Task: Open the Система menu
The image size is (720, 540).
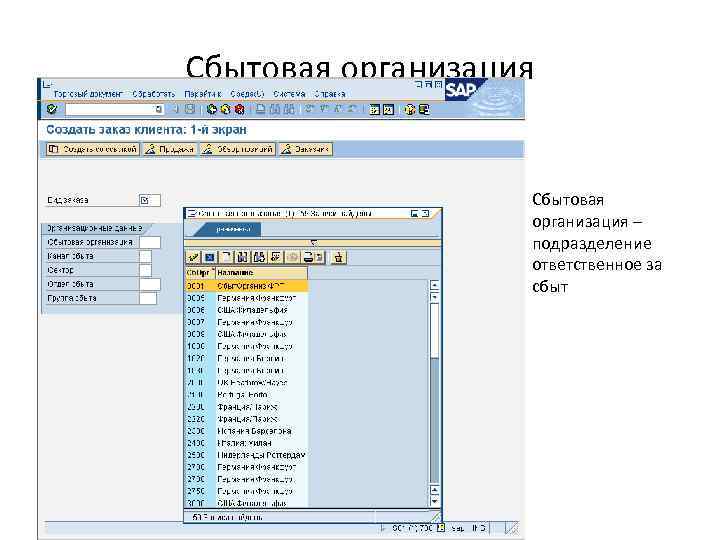Action: tap(289, 94)
